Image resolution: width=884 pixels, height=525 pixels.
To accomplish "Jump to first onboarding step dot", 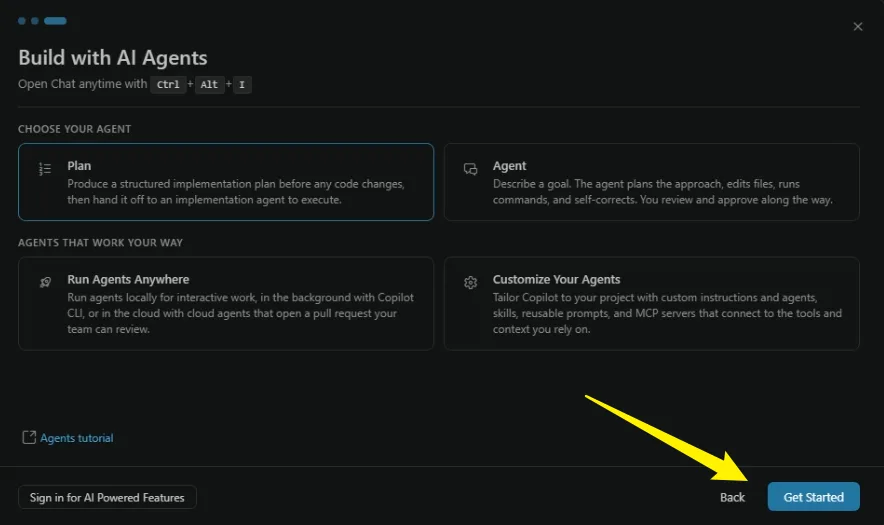I will tap(22, 21).
